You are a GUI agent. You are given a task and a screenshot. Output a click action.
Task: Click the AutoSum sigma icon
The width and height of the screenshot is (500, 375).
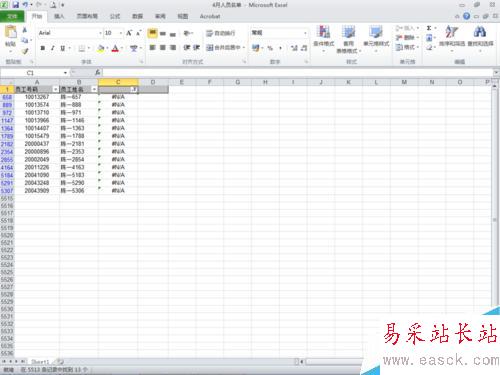(429, 28)
